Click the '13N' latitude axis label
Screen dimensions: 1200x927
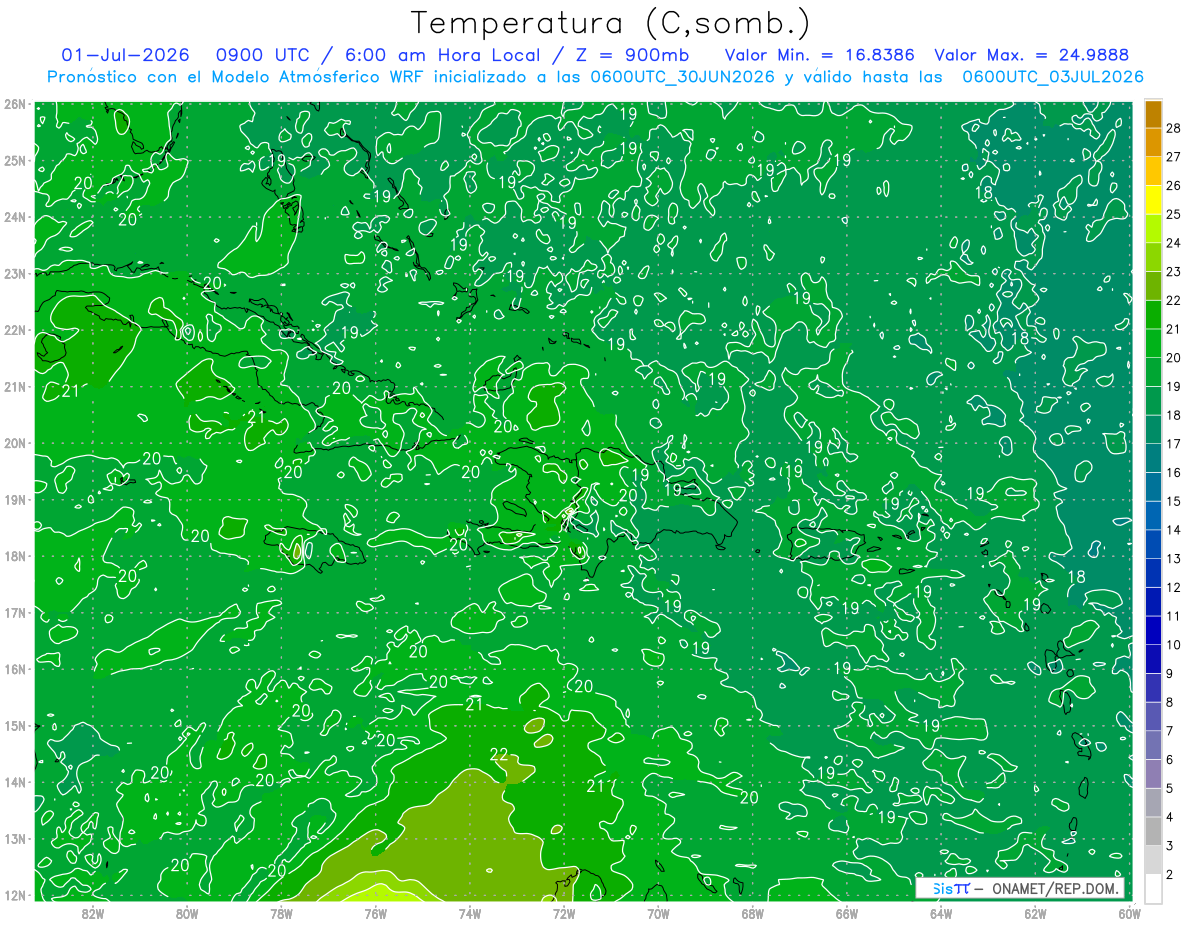point(16,838)
